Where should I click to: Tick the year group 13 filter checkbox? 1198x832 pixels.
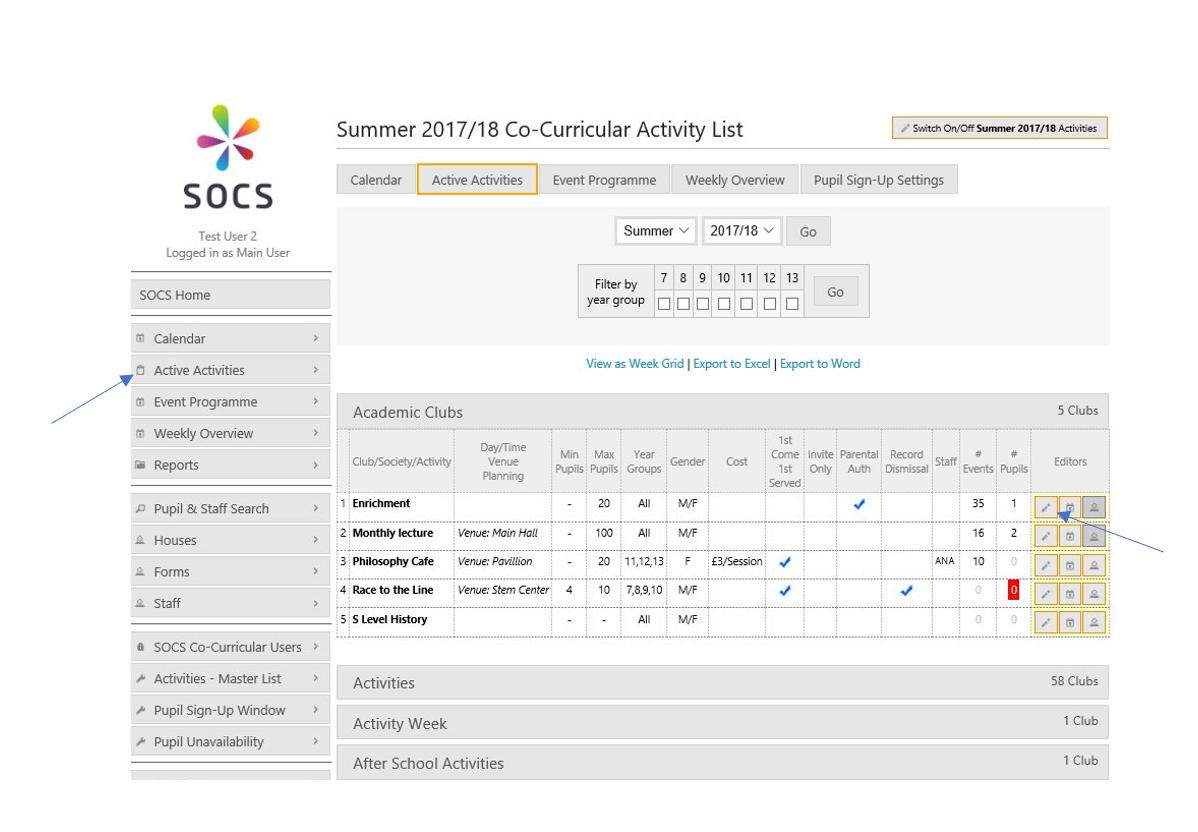[x=792, y=304]
